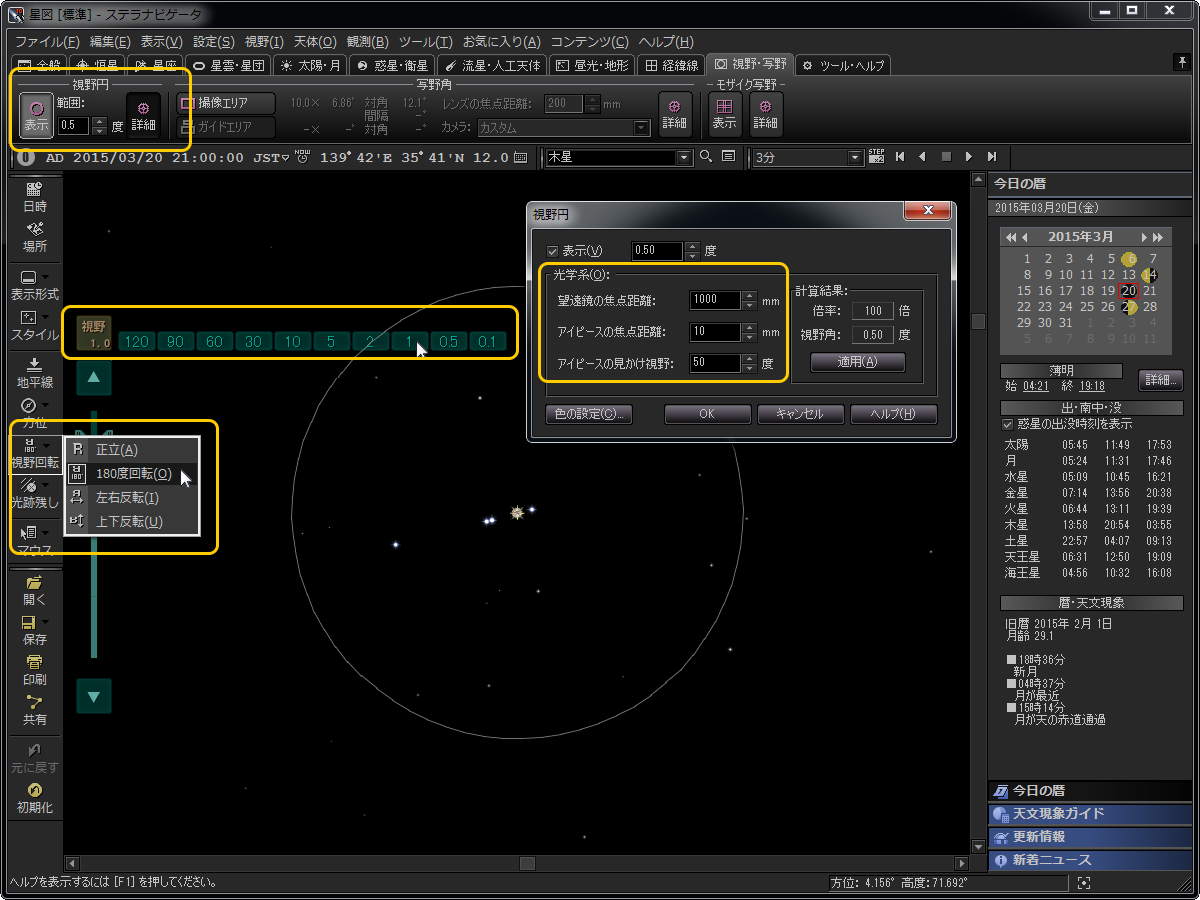The image size is (1200, 900).
Task: Toggle 惑星の出没時刻を表示 checkbox
Action: point(1007,424)
